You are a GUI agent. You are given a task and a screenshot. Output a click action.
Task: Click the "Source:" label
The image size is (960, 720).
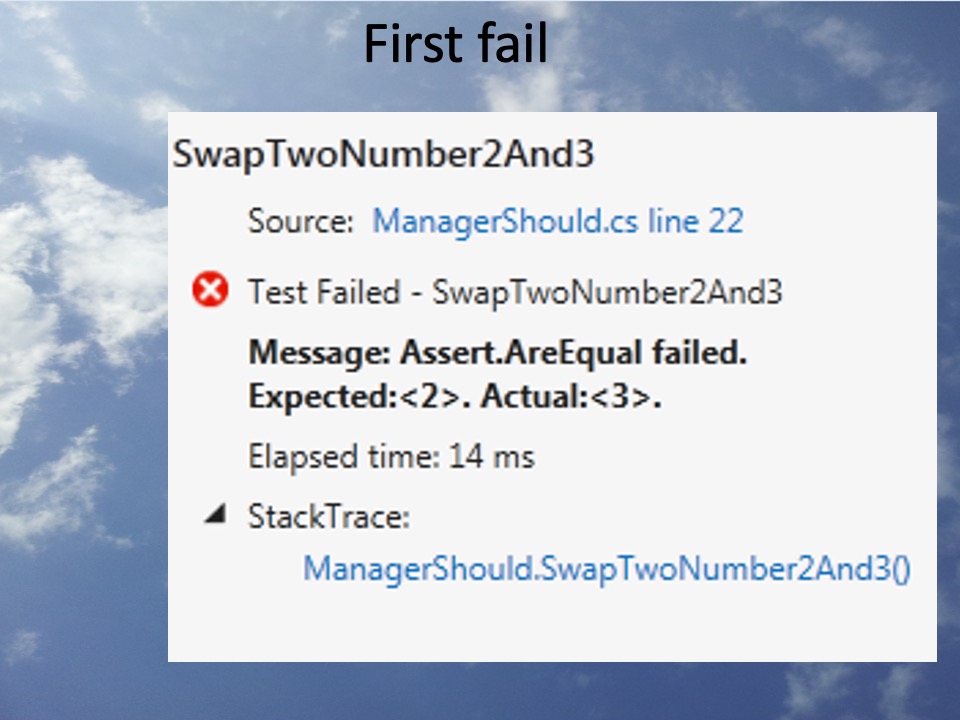pos(301,221)
